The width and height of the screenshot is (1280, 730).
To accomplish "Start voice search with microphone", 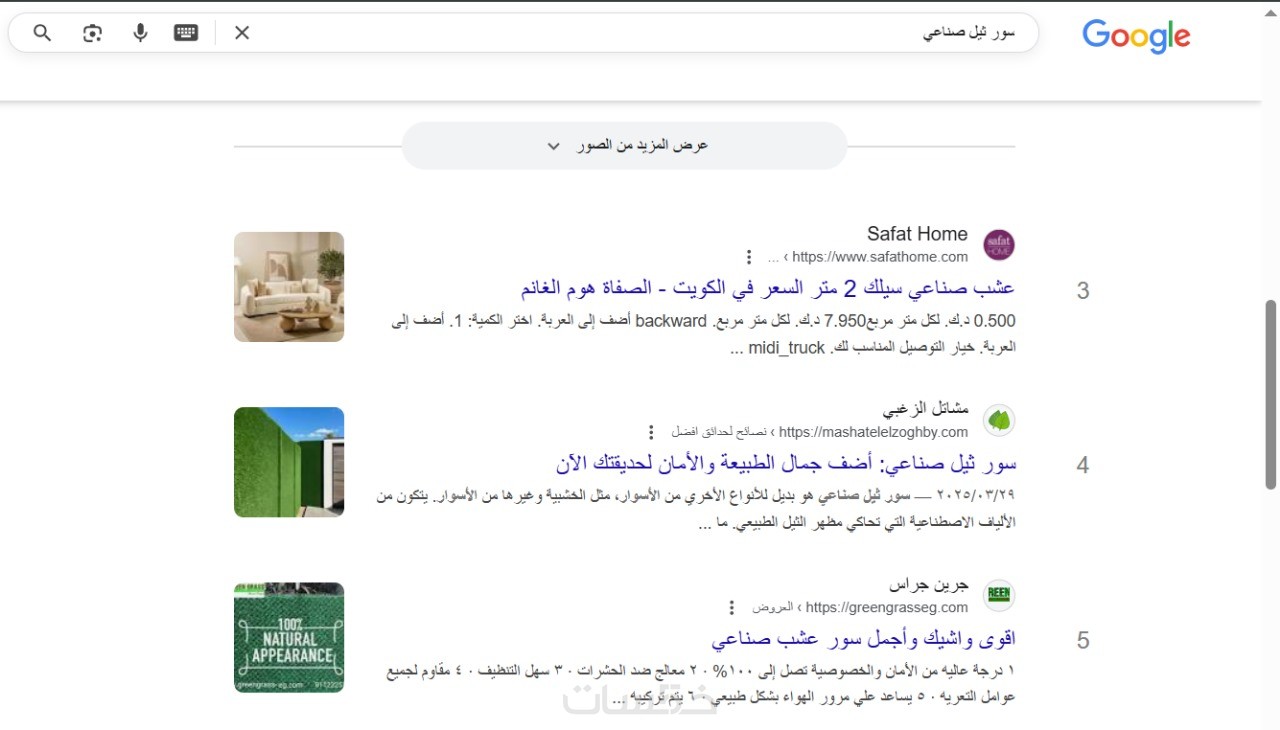I will coord(140,33).
